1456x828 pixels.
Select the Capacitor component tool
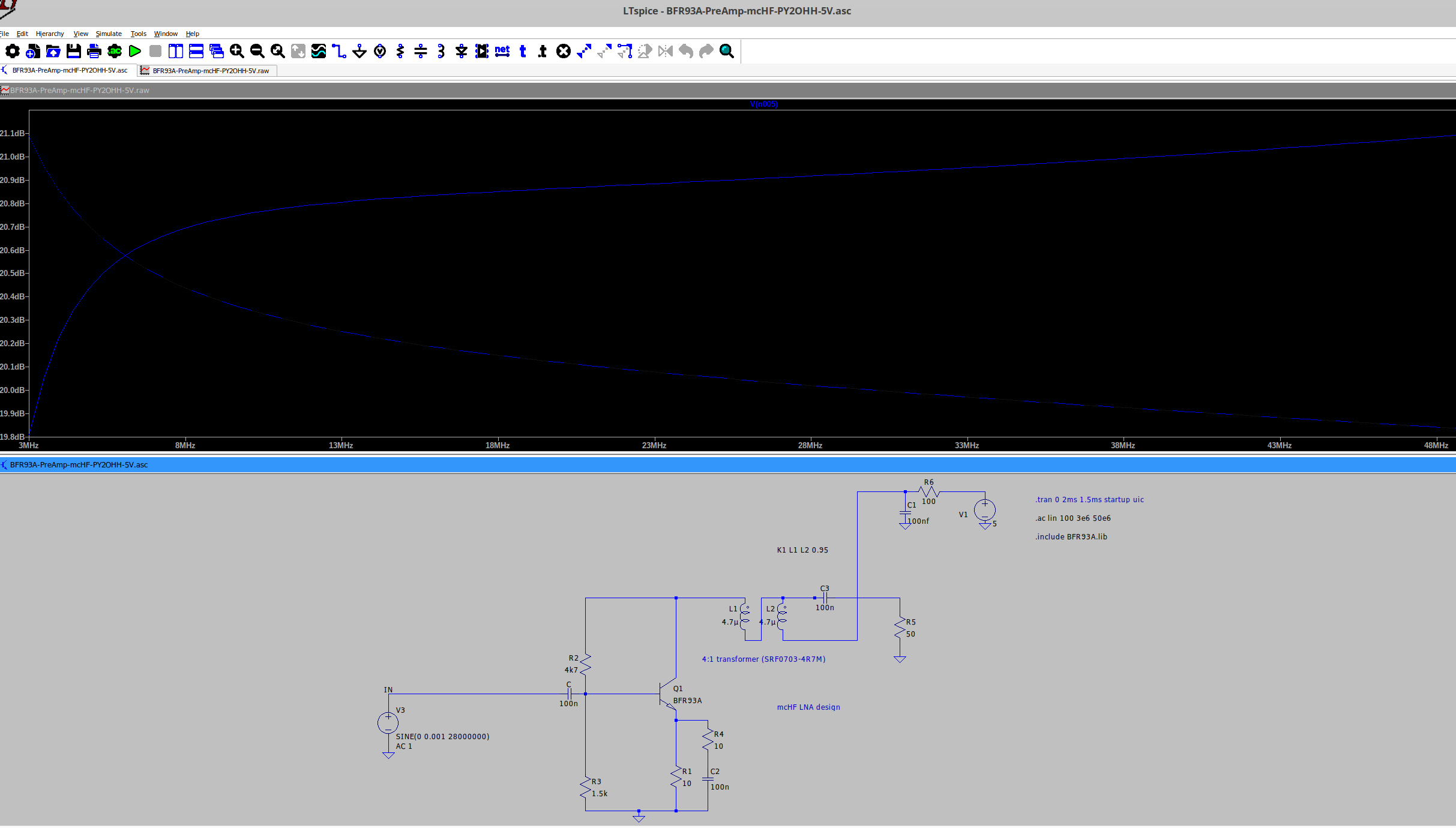pyautogui.click(x=421, y=52)
